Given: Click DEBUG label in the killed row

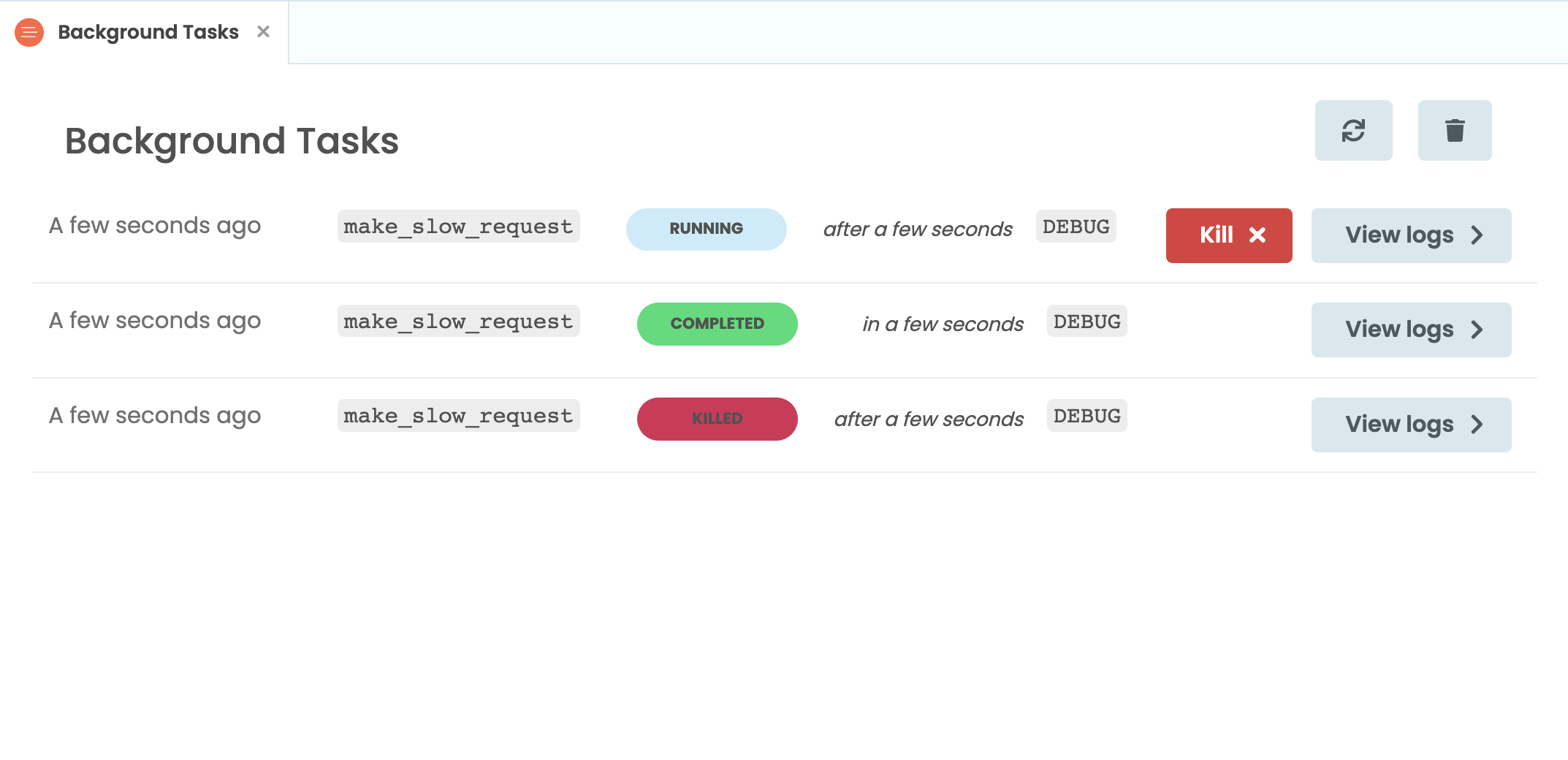Looking at the screenshot, I should 1086,416.
